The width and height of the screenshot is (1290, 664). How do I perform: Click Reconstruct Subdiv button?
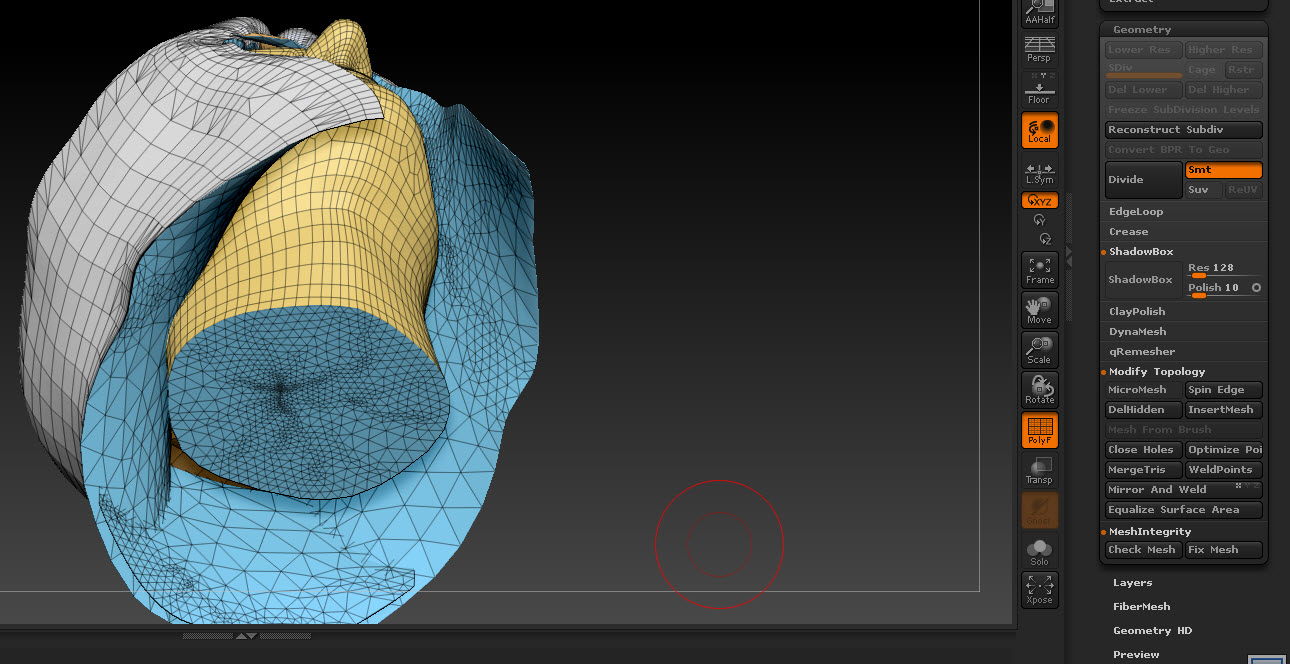1184,130
